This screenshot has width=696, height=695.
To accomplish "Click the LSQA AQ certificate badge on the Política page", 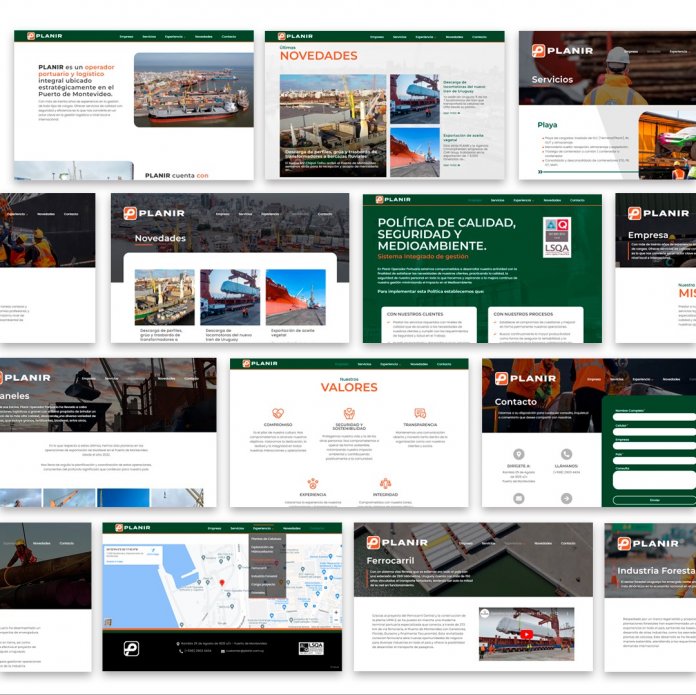I will pyautogui.click(x=557, y=237).
